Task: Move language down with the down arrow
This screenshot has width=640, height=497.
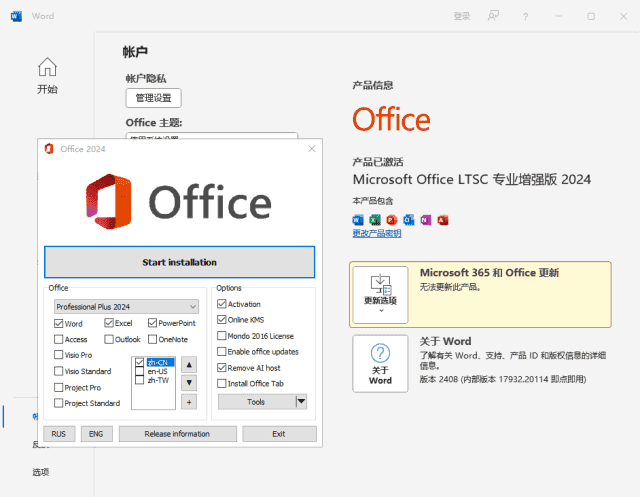Action: 189,383
